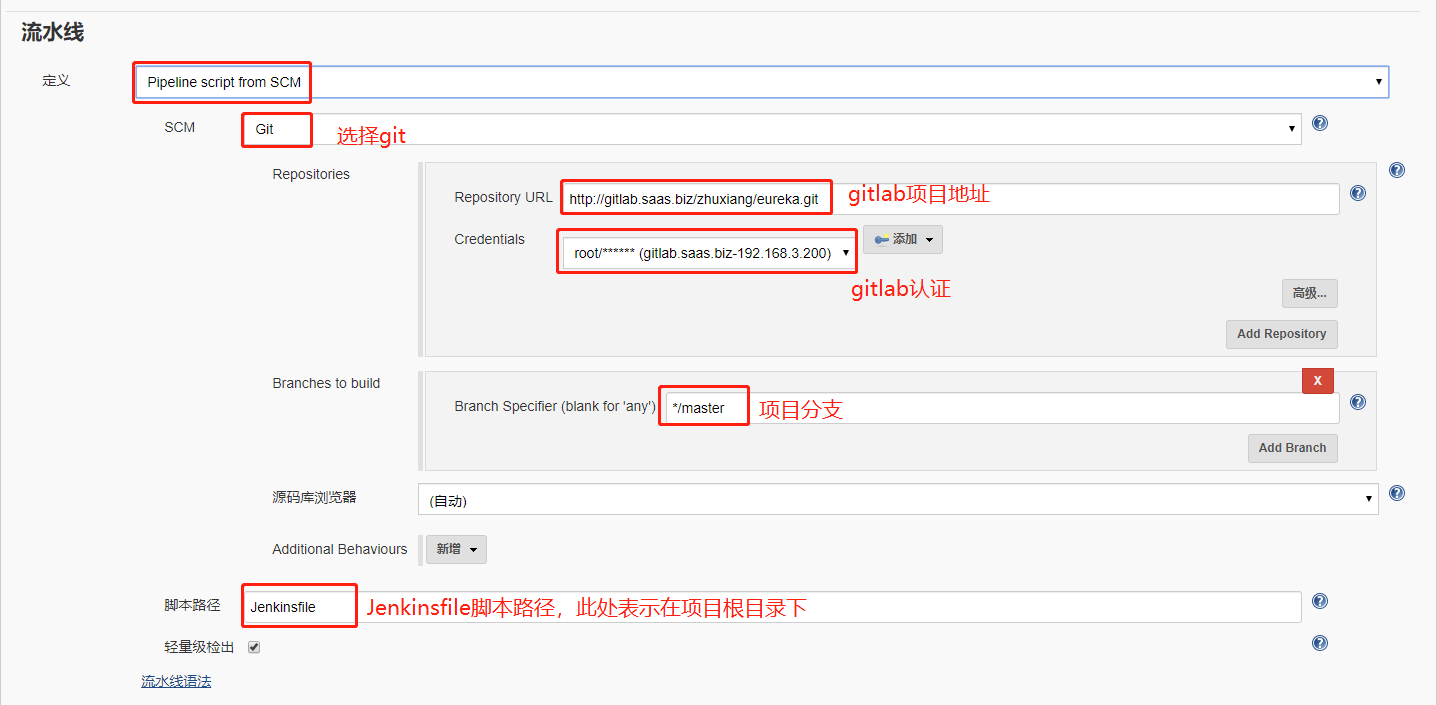
Task: Open help for the 源码库浏览器 dropdown
Action: (1397, 493)
